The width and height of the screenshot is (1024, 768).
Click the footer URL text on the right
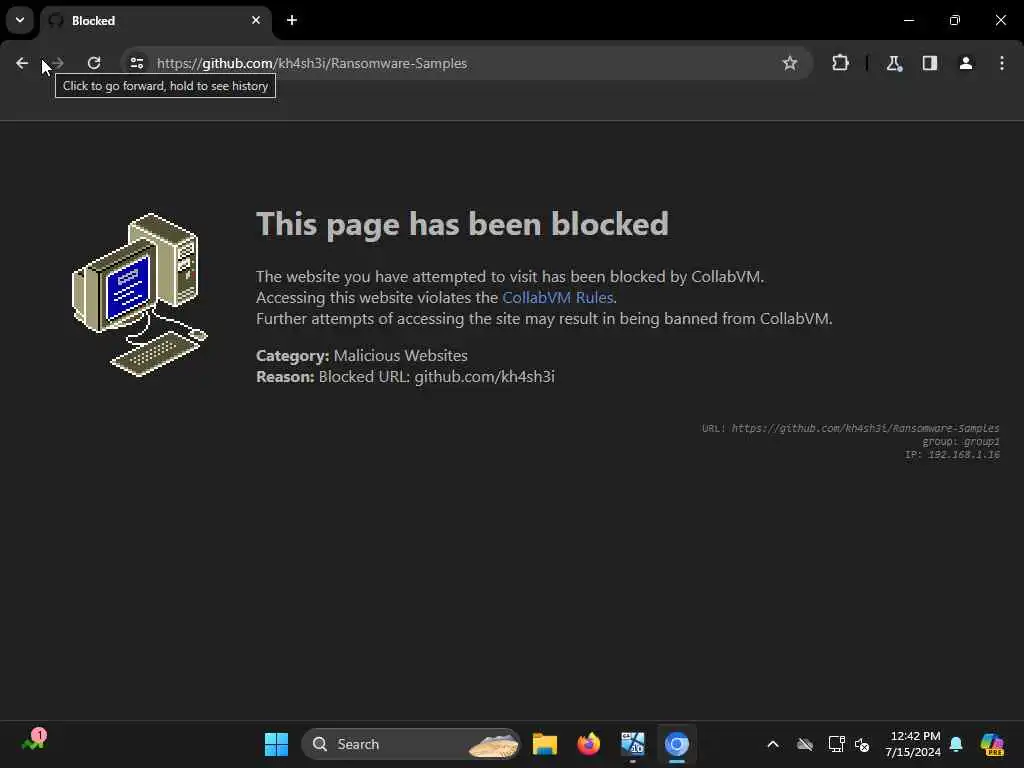coord(851,428)
